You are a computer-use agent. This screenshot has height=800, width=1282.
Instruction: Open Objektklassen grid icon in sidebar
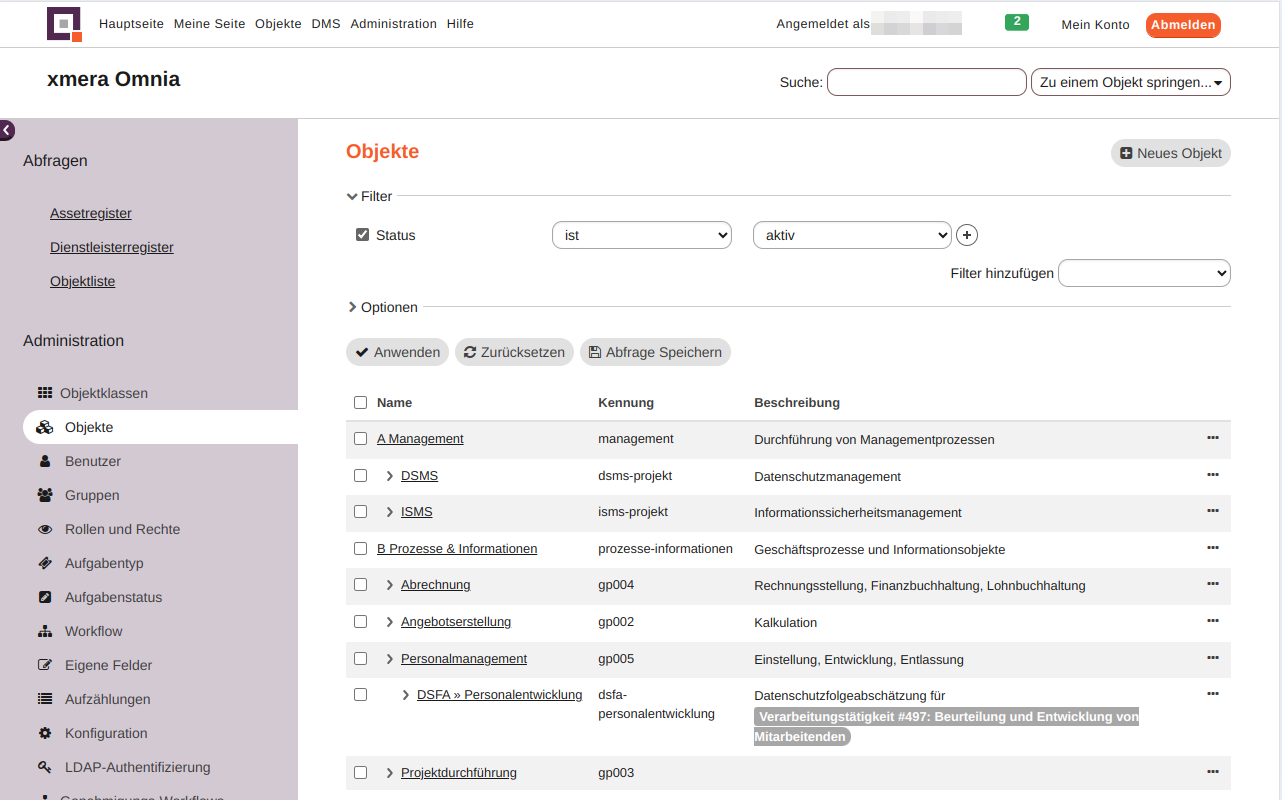[x=45, y=393]
